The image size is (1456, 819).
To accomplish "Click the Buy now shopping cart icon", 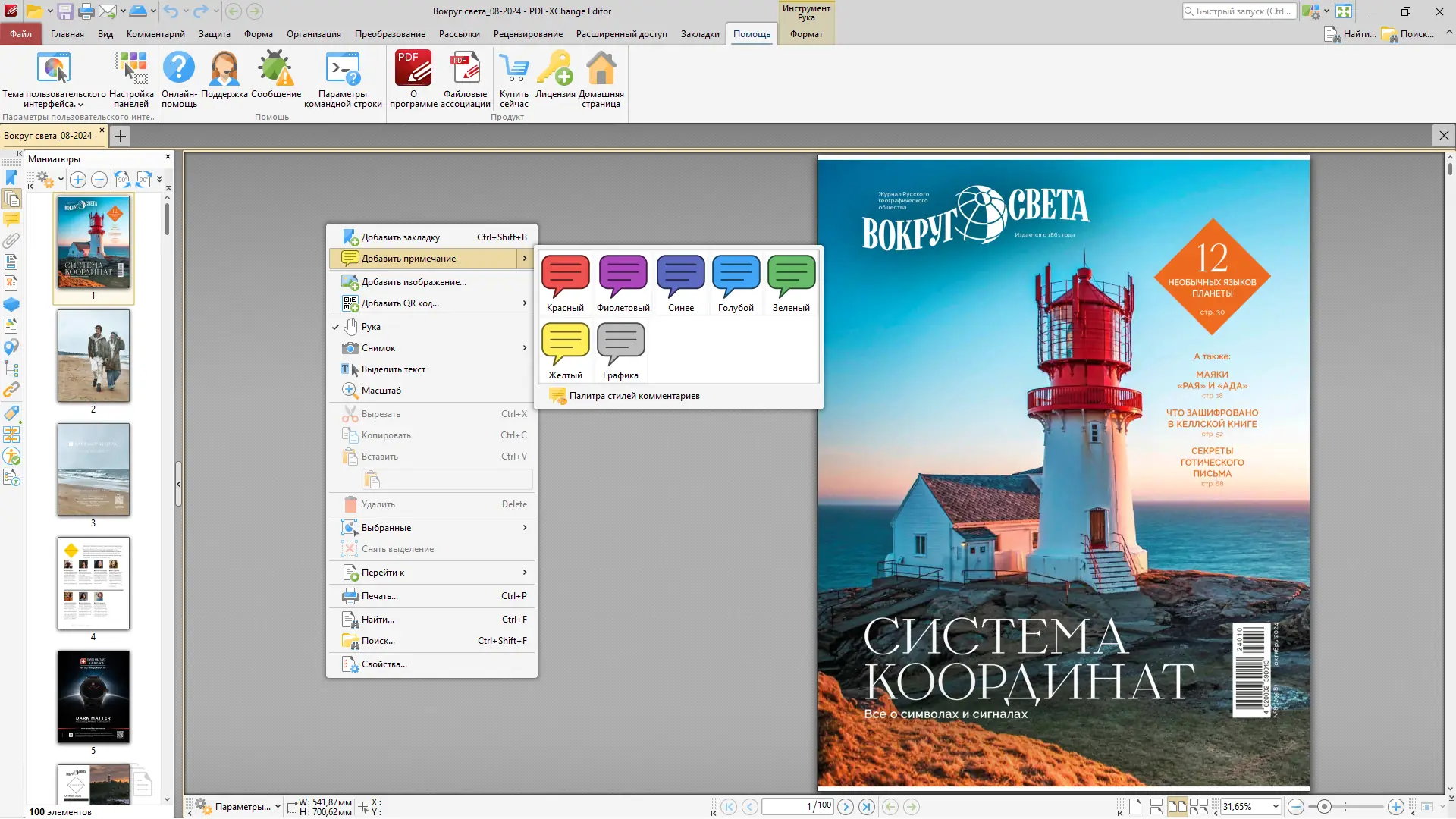I will 513,69.
